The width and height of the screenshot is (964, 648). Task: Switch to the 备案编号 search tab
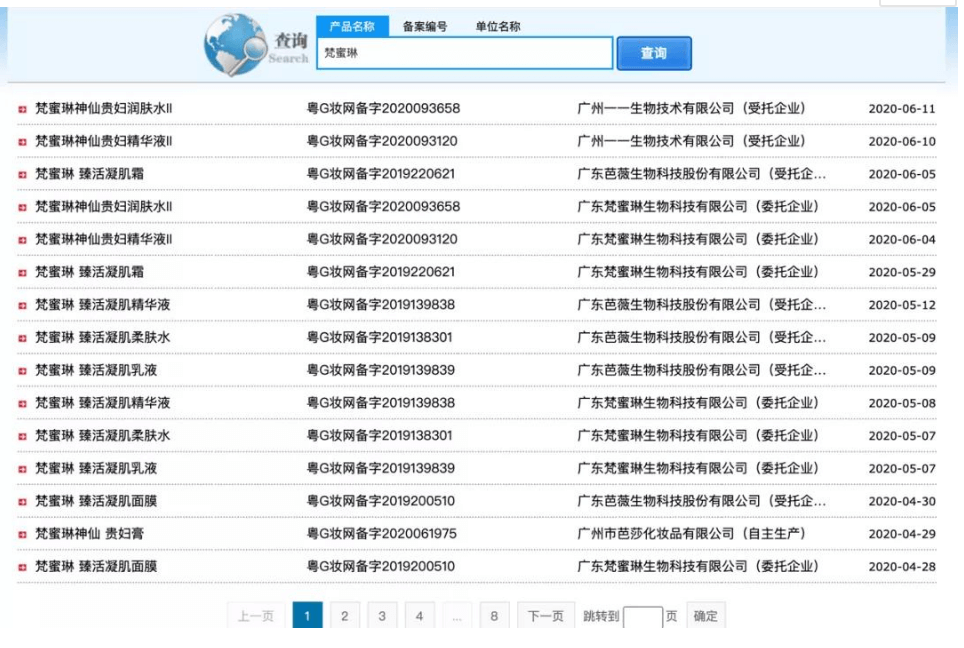click(425, 27)
